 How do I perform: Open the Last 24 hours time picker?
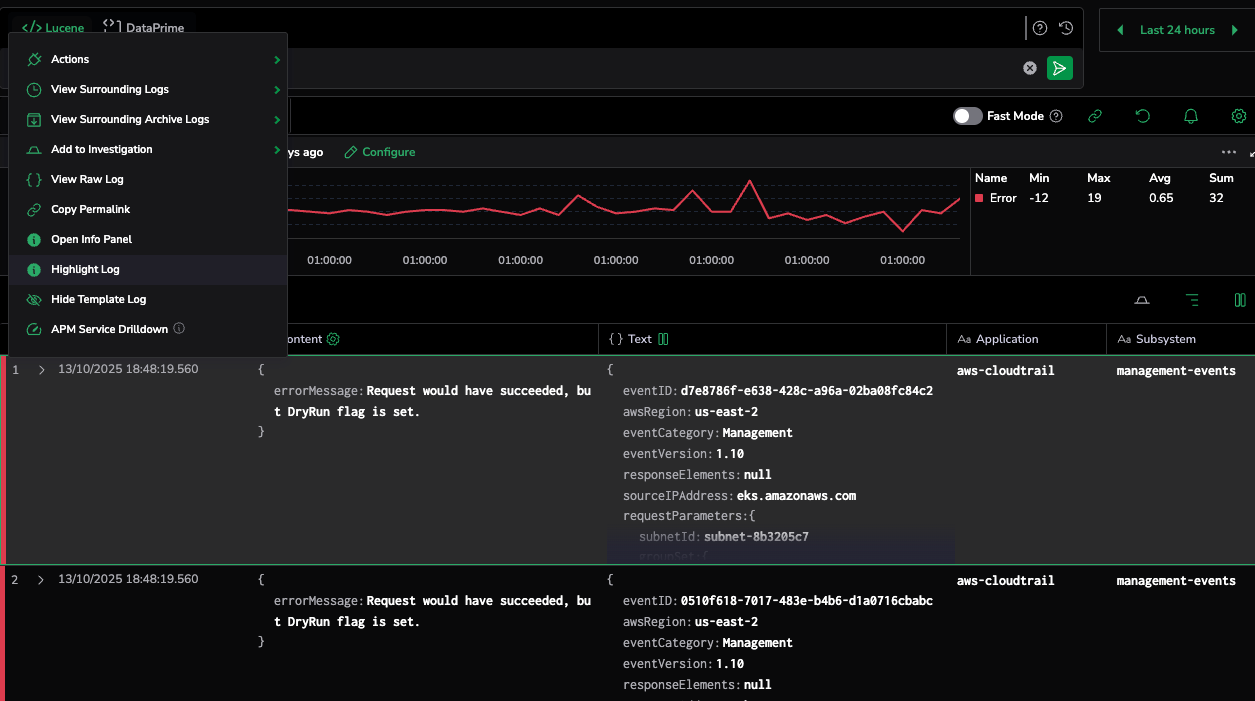pyautogui.click(x=1177, y=30)
